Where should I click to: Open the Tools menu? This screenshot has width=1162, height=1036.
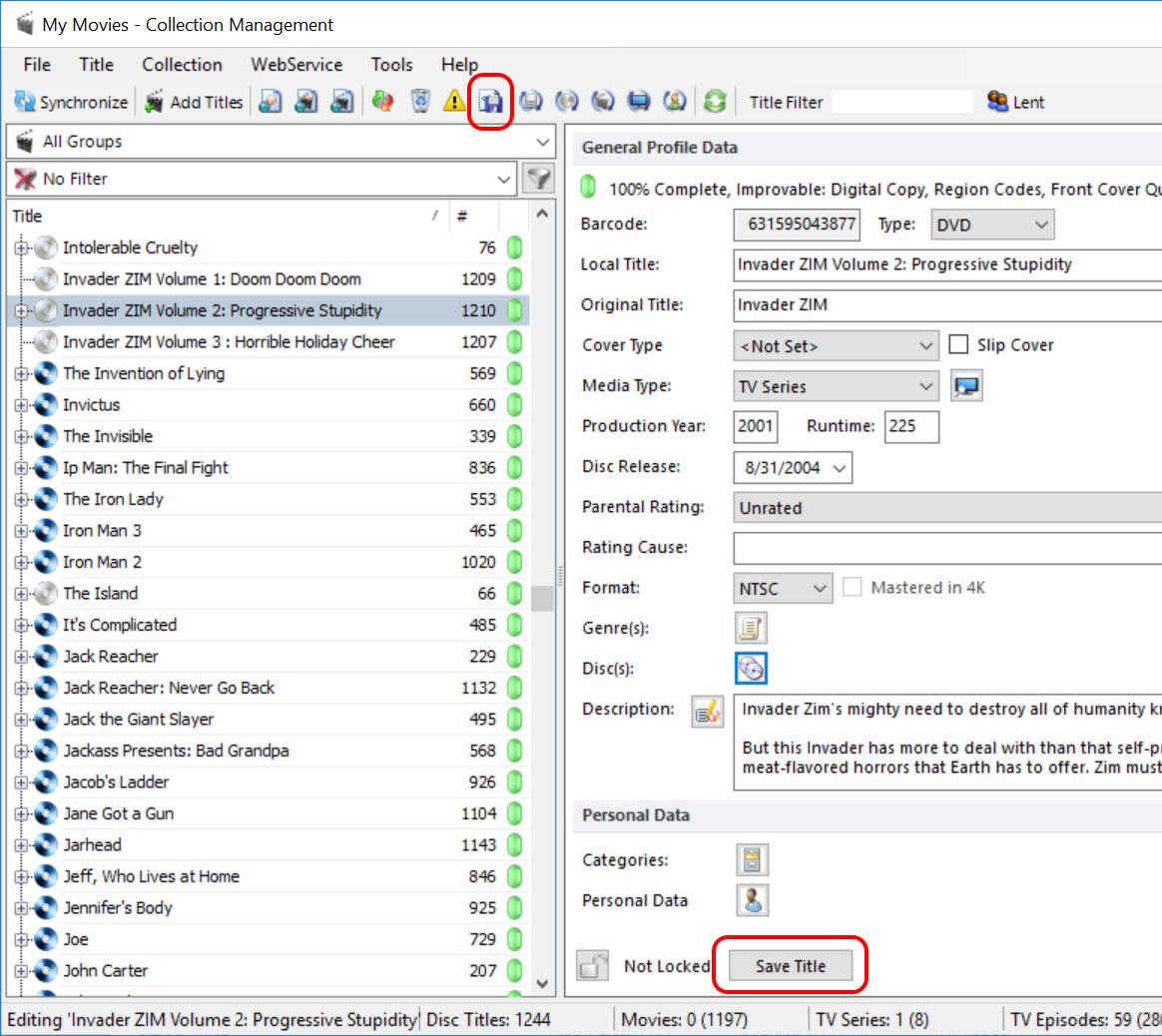tap(392, 65)
